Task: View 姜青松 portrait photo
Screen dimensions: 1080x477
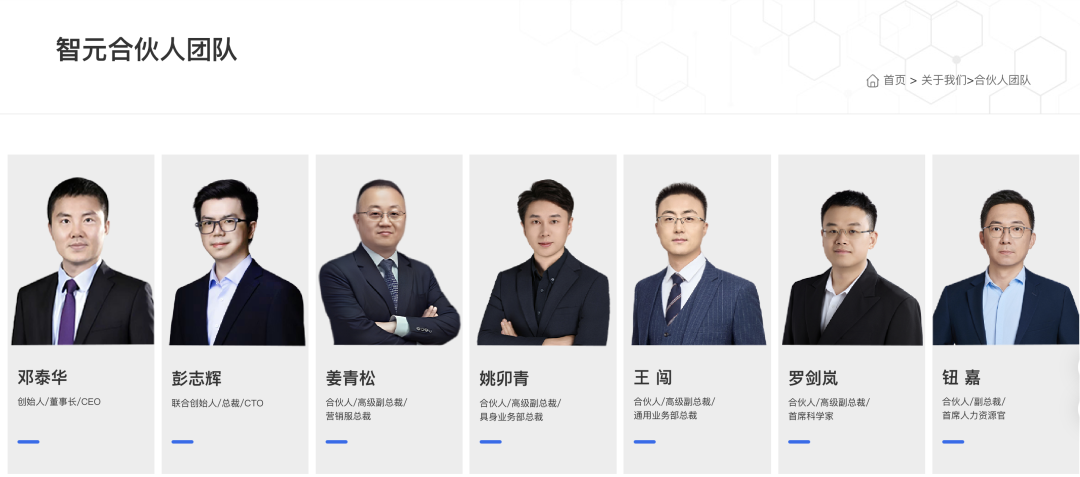Action: (x=389, y=262)
